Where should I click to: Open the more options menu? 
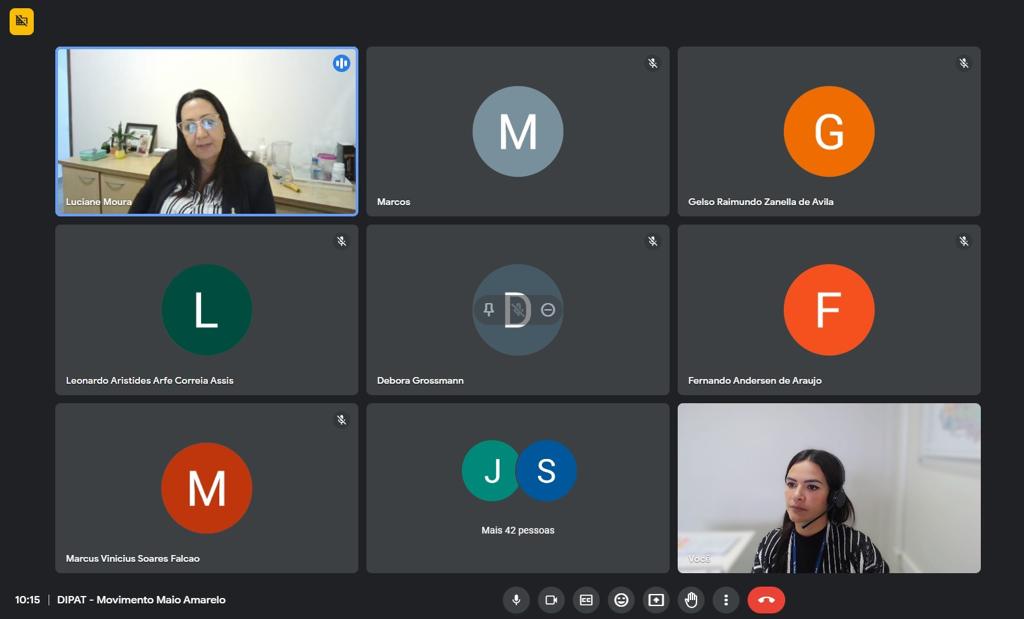[x=726, y=600]
